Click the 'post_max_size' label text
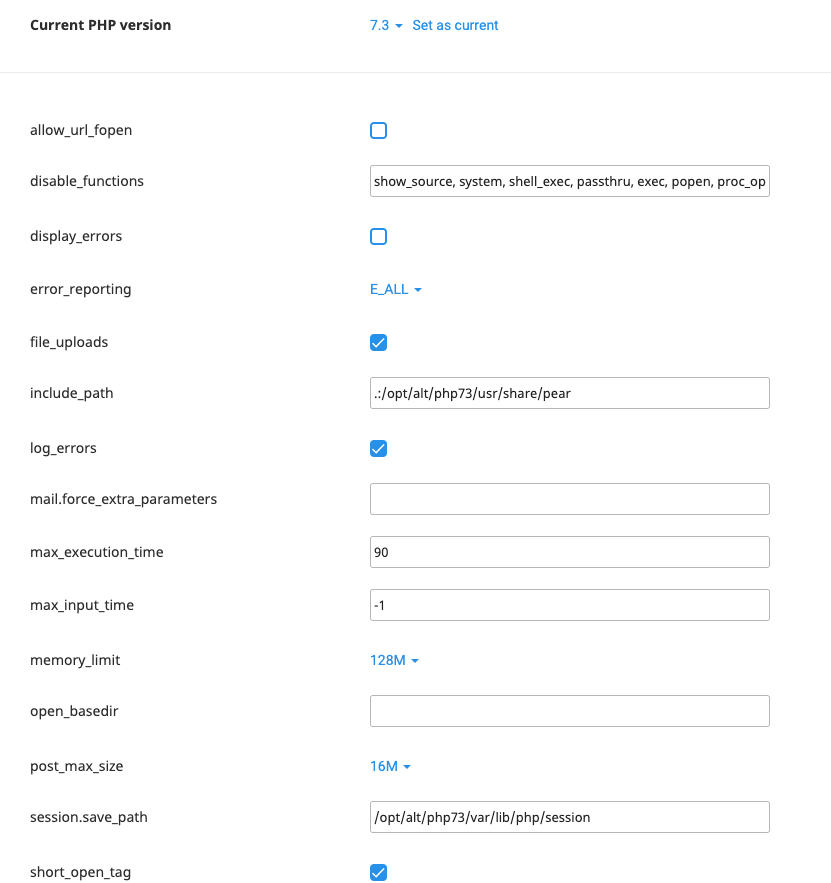The image size is (831, 883). coord(77,766)
